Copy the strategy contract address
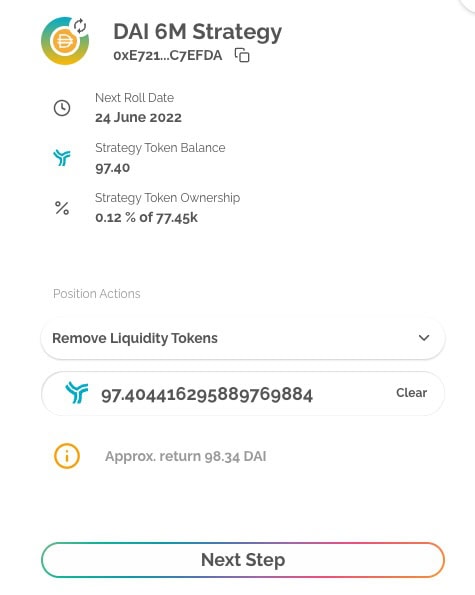475x595 pixels. [x=242, y=55]
